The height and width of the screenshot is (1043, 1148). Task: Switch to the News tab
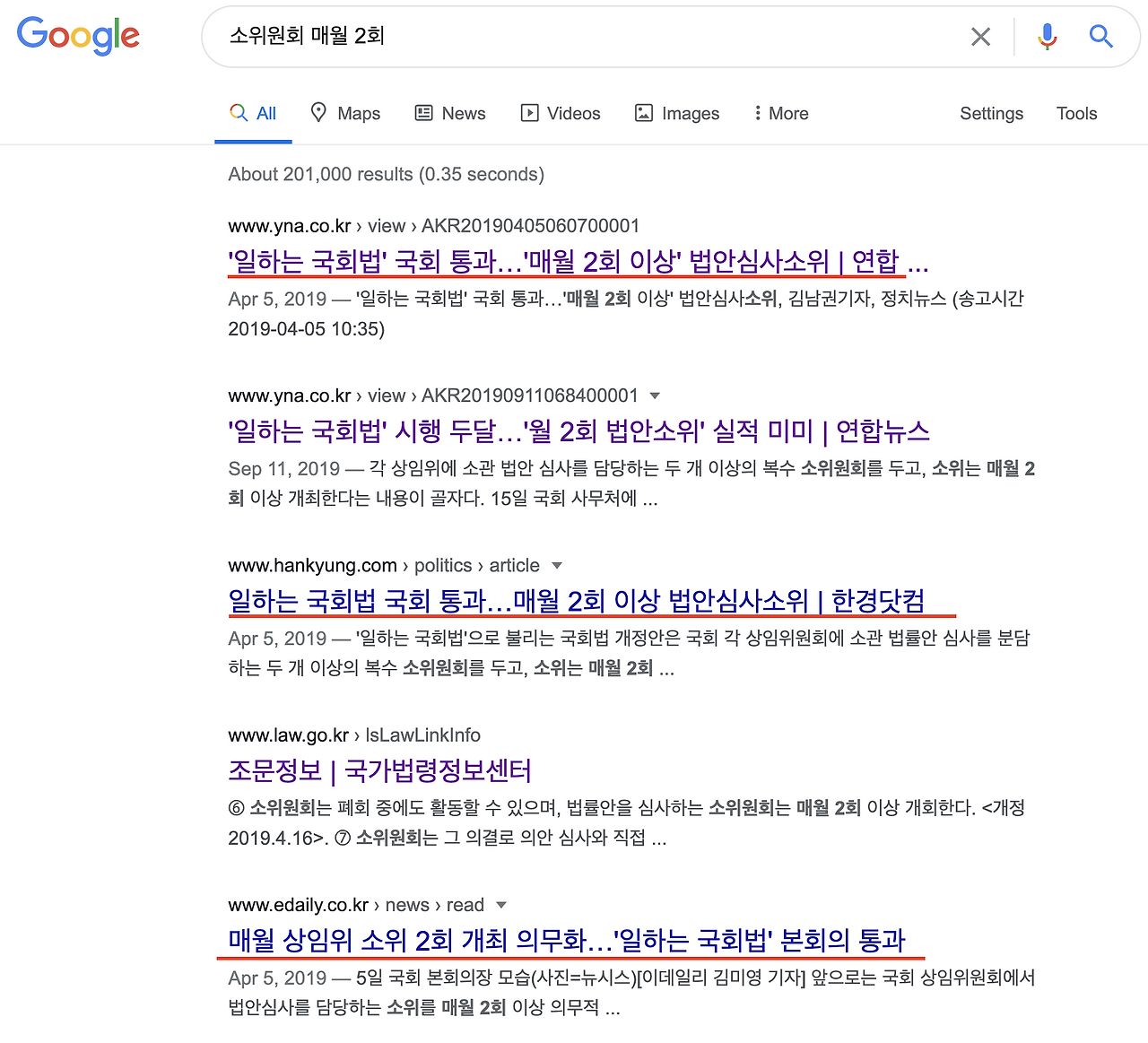(x=450, y=114)
